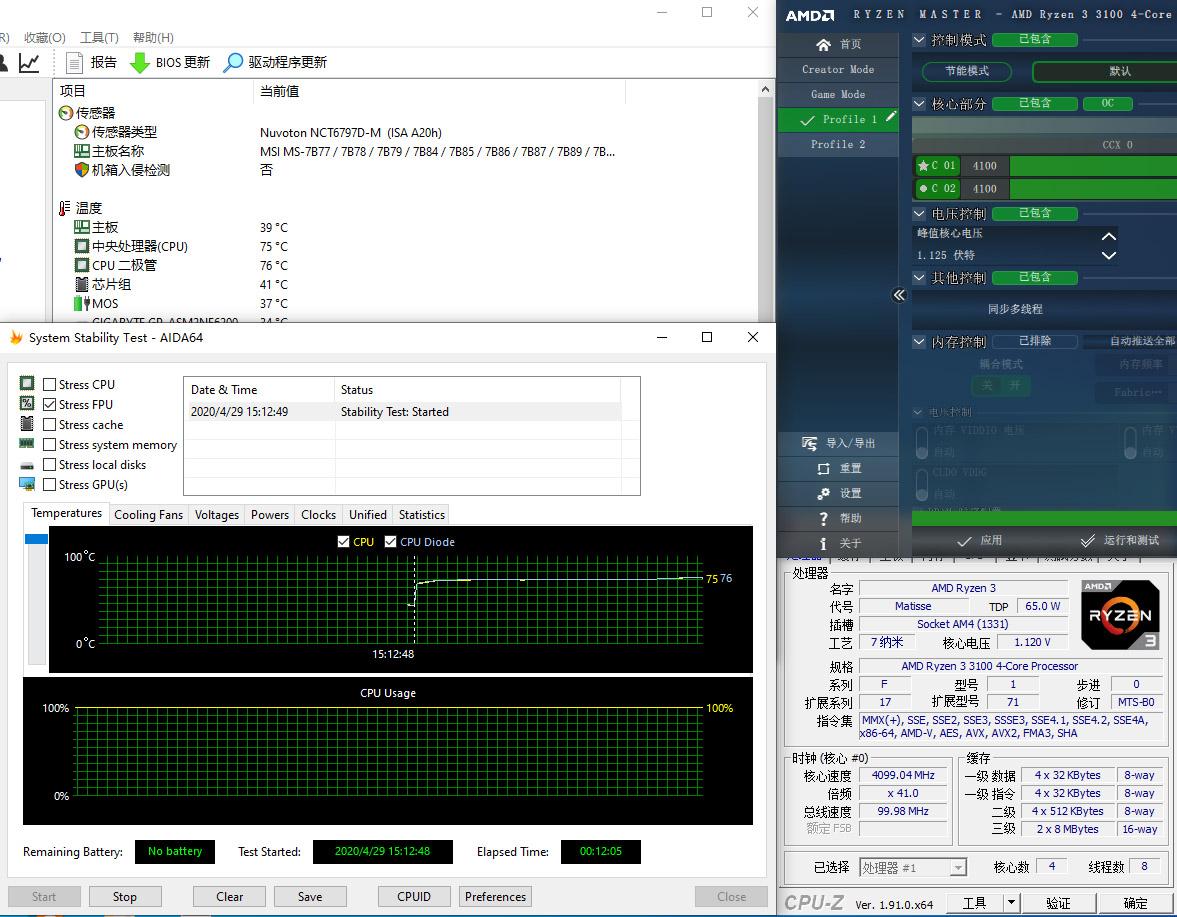Screen dimensions: 1177x917
Task: Click 运行和测试 apply and test in Ryzen Master
Action: click(x=1119, y=540)
